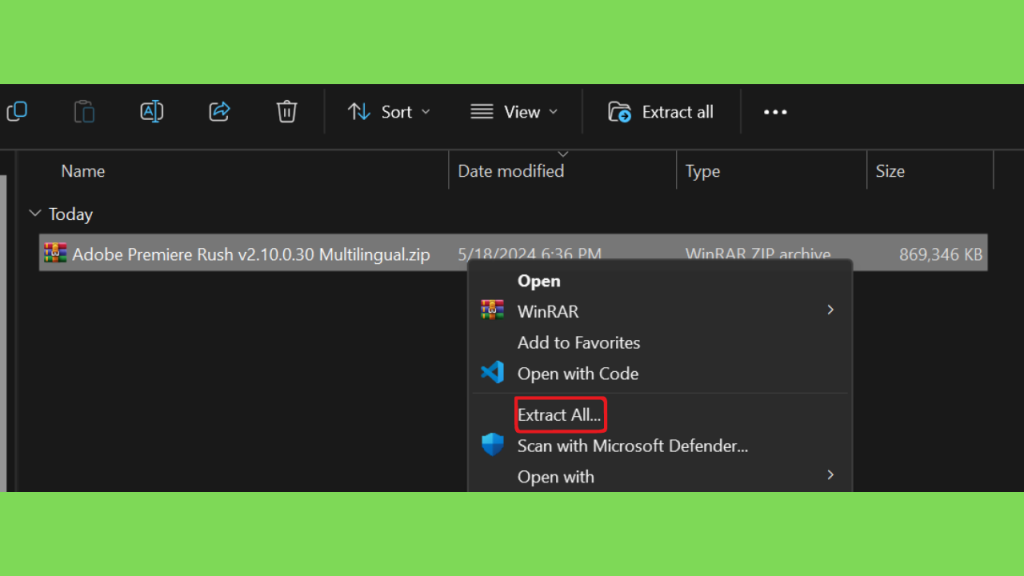Click the 869,346 KB size value
1024x576 pixels.
coord(940,254)
